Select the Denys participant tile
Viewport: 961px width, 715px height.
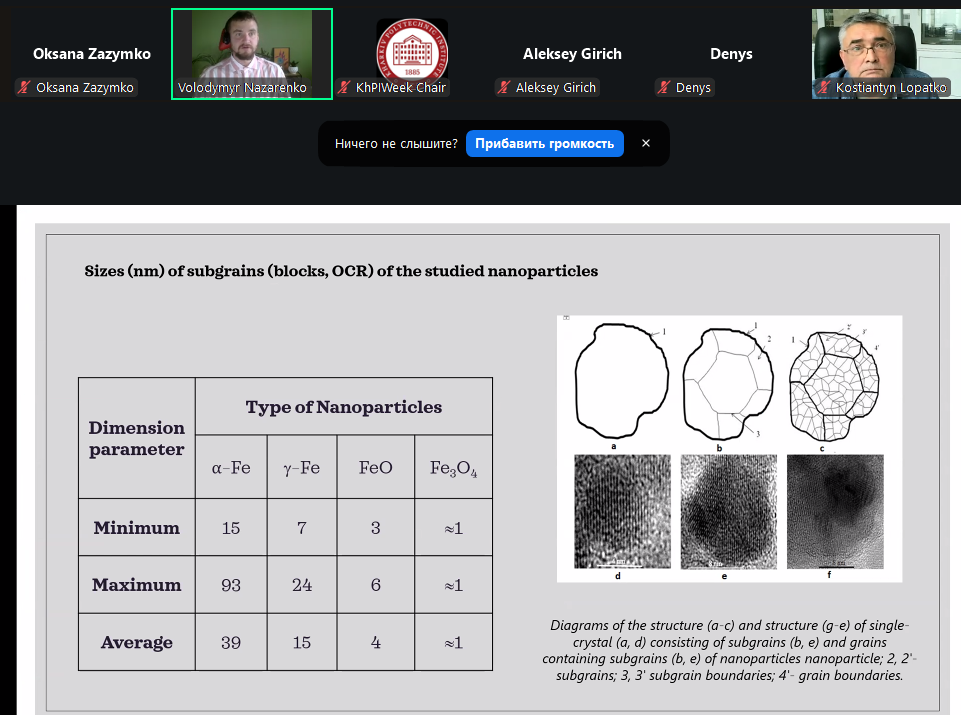[x=731, y=54]
